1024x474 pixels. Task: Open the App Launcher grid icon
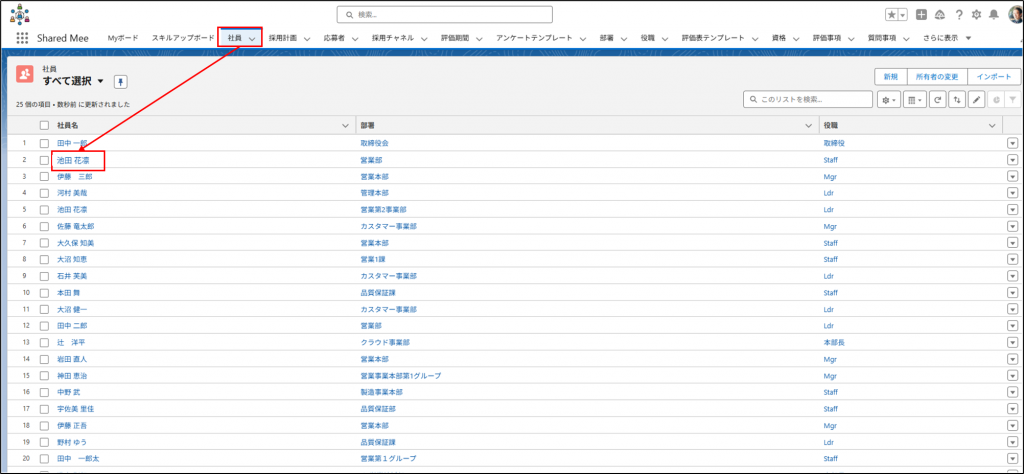[22, 38]
